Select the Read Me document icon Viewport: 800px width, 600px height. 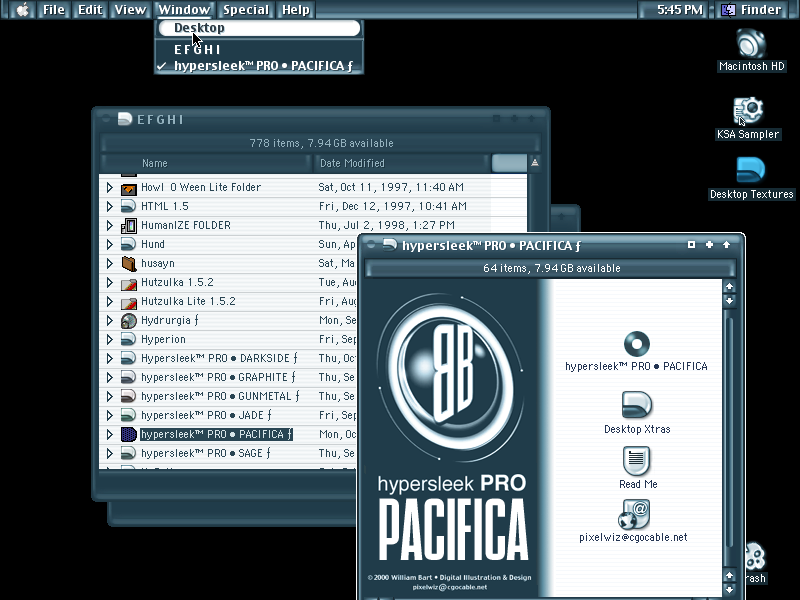click(x=636, y=461)
